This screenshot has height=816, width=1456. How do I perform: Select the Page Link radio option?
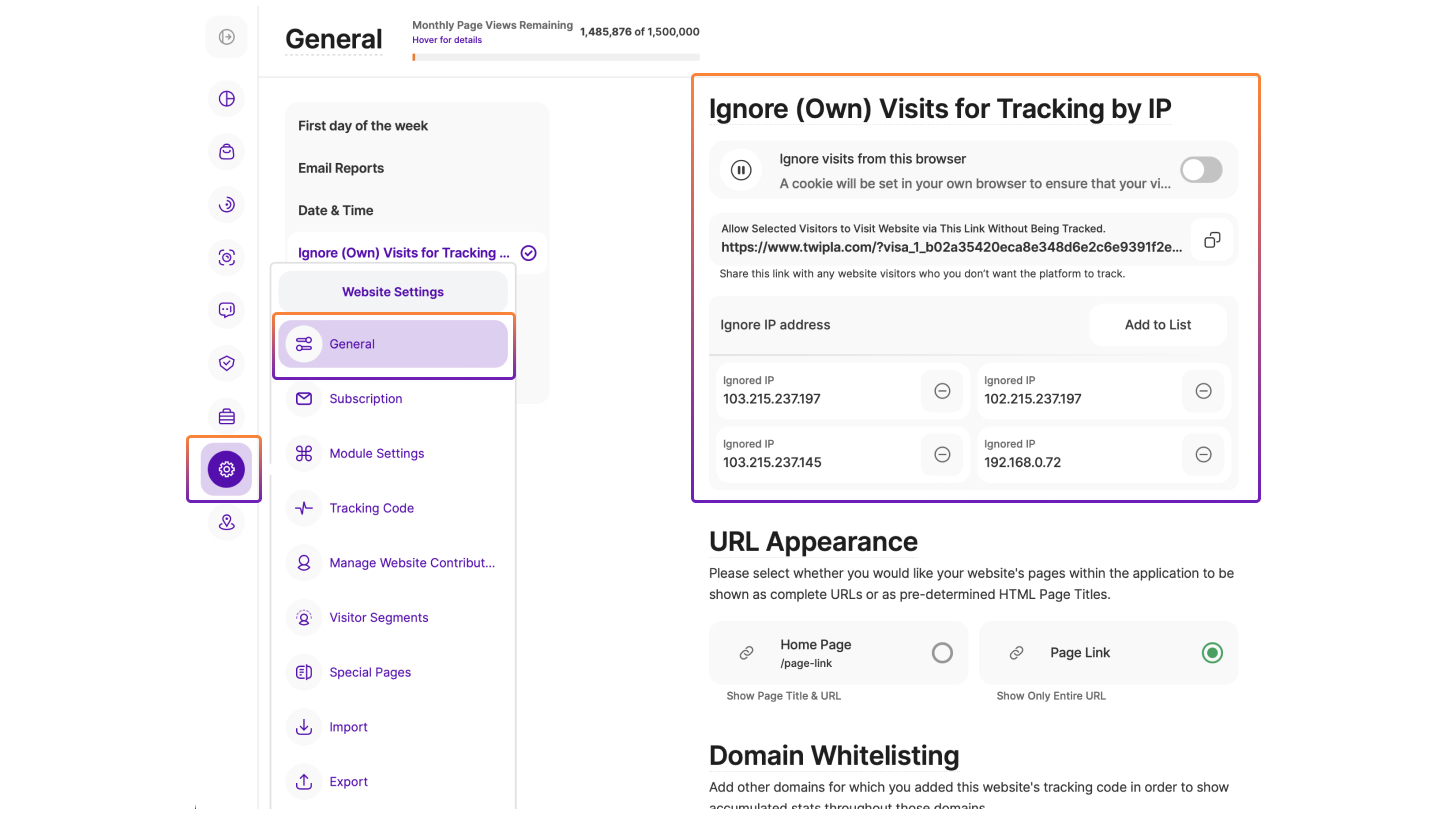[1212, 653]
